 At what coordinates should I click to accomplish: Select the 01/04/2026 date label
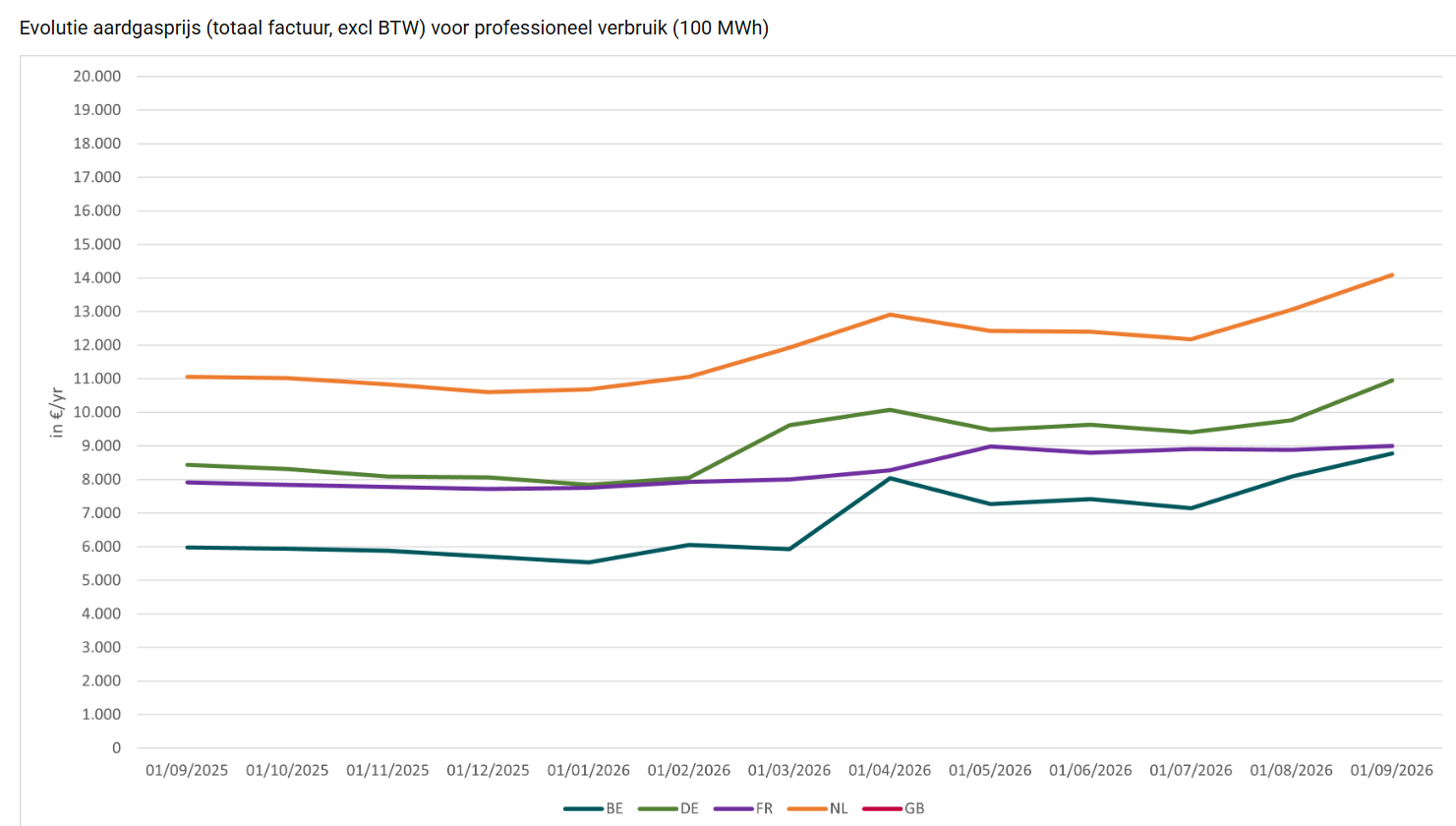(890, 770)
